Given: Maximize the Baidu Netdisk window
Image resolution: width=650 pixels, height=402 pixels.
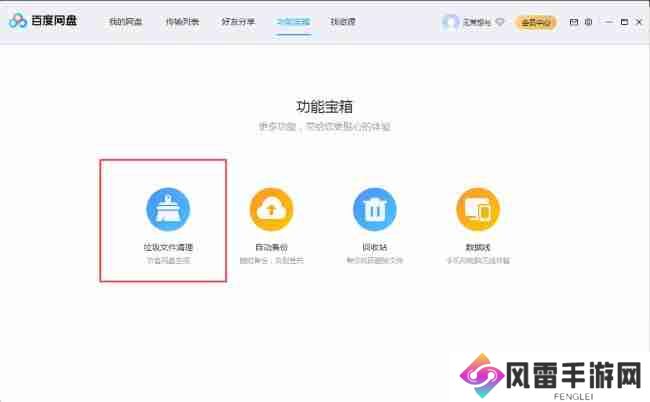Looking at the screenshot, I should 624,22.
